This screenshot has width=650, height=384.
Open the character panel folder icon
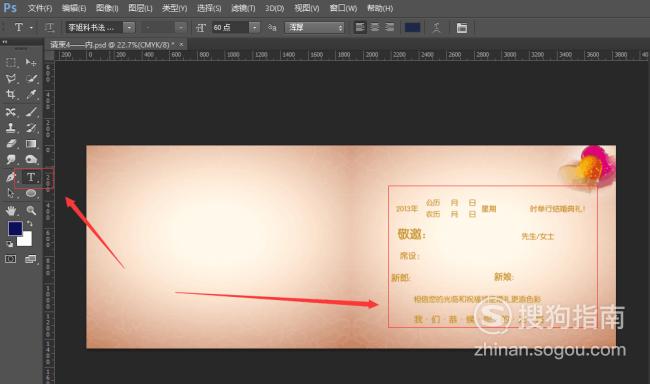coord(461,28)
